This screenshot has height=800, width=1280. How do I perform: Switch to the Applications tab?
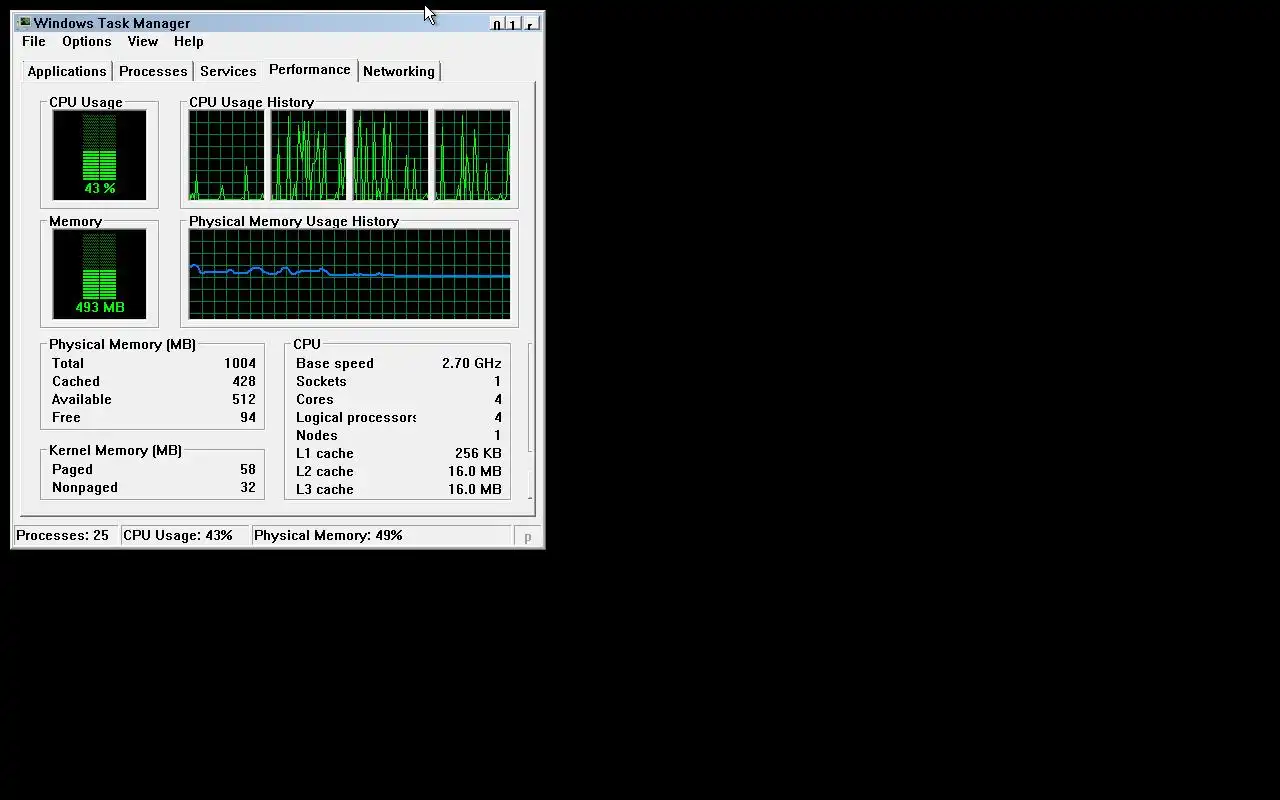pyautogui.click(x=67, y=71)
